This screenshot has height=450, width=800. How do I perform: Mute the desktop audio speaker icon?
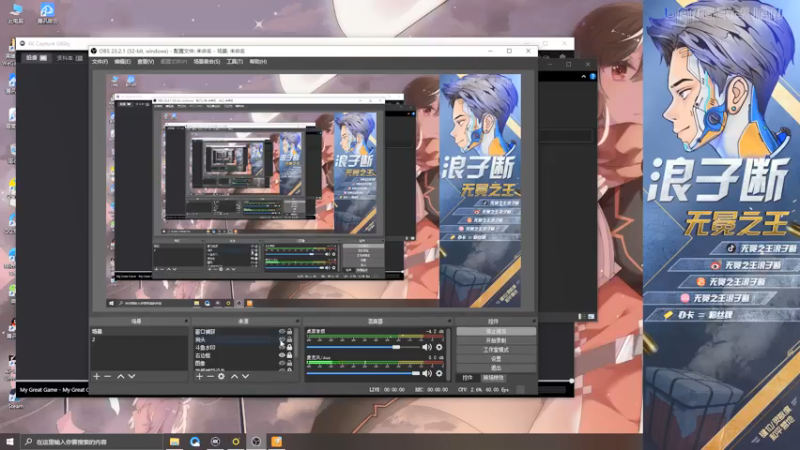[427, 347]
